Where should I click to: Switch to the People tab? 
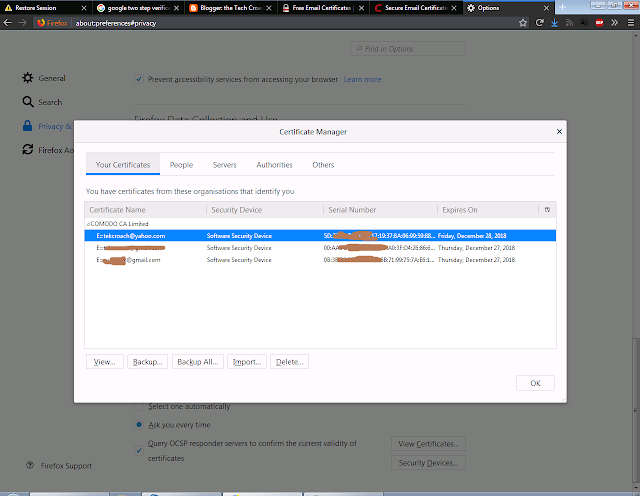tap(181, 165)
